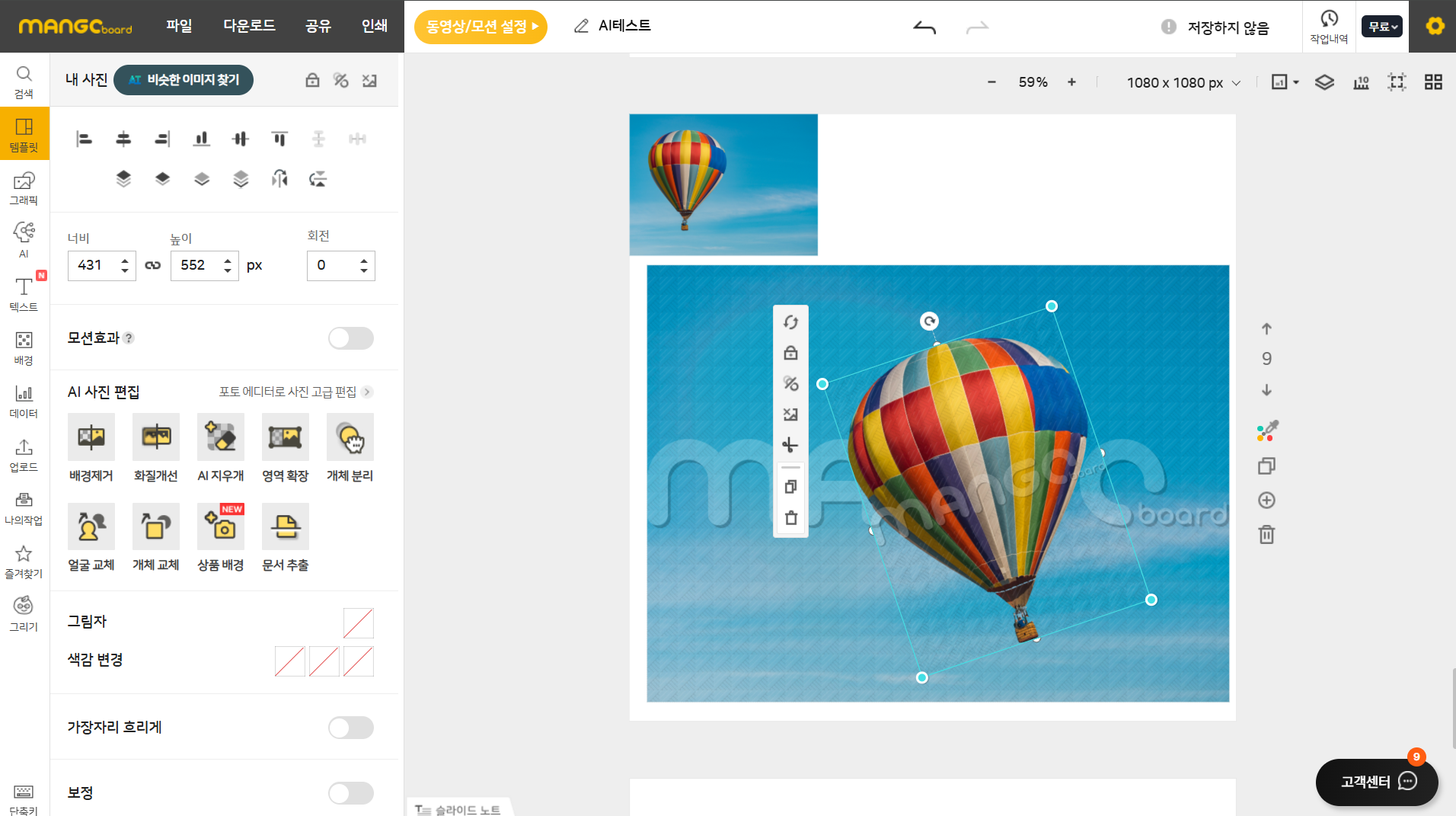Open the 업로드 upload sidebar panel
The image size is (1456, 816).
click(24, 454)
